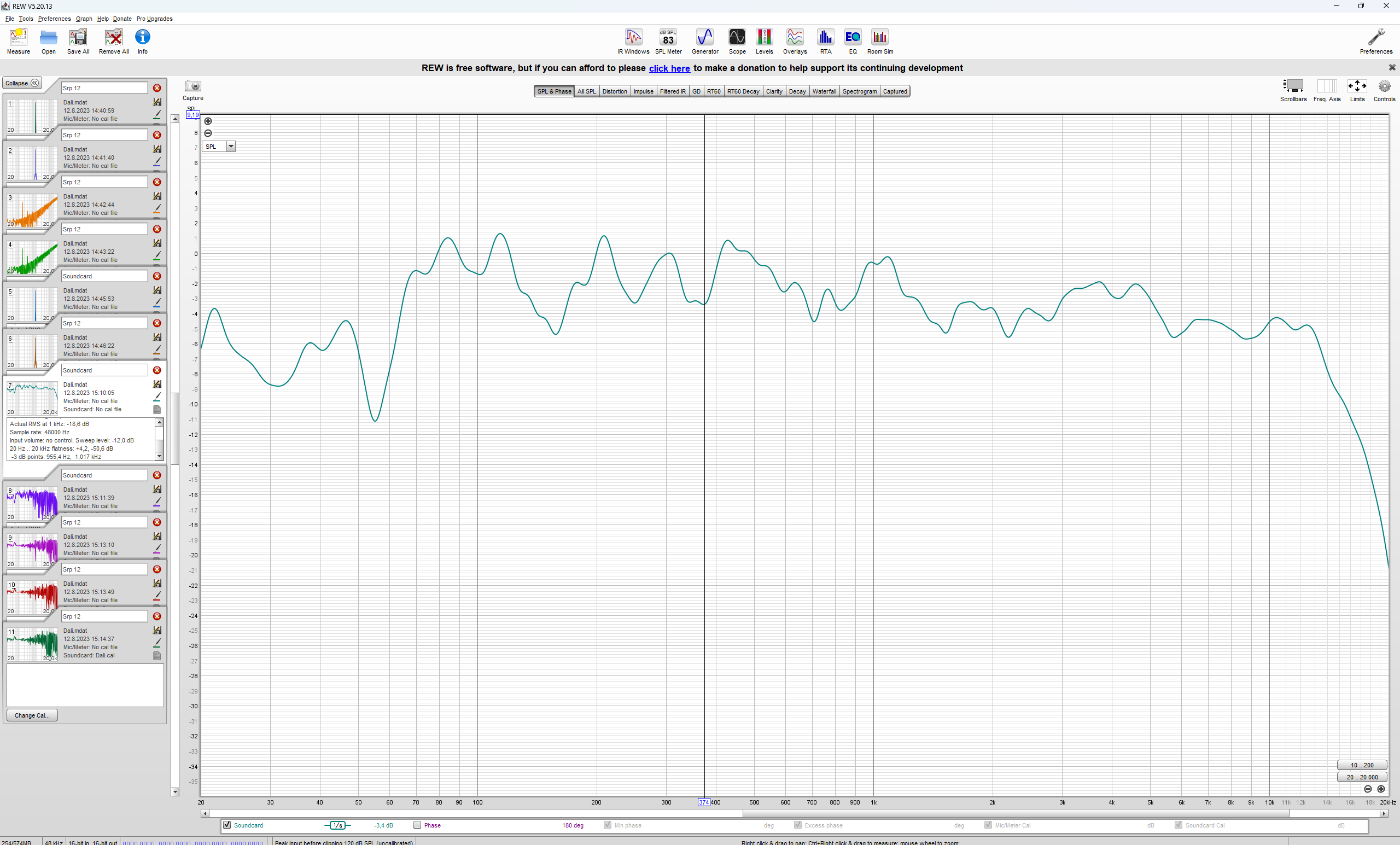The width and height of the screenshot is (1400, 845).
Task: Open graph Controls gear icon
Action: [x=1384, y=86]
